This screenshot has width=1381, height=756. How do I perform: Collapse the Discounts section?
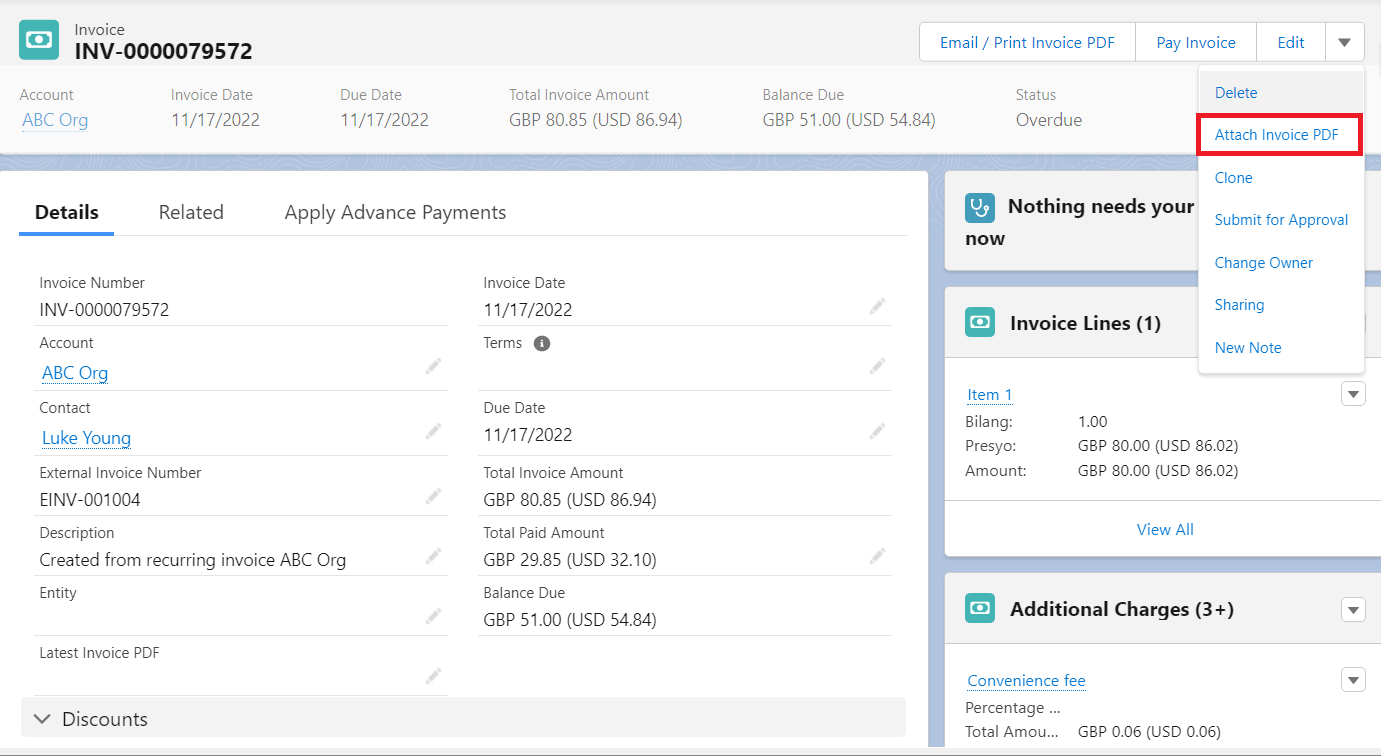(x=43, y=719)
